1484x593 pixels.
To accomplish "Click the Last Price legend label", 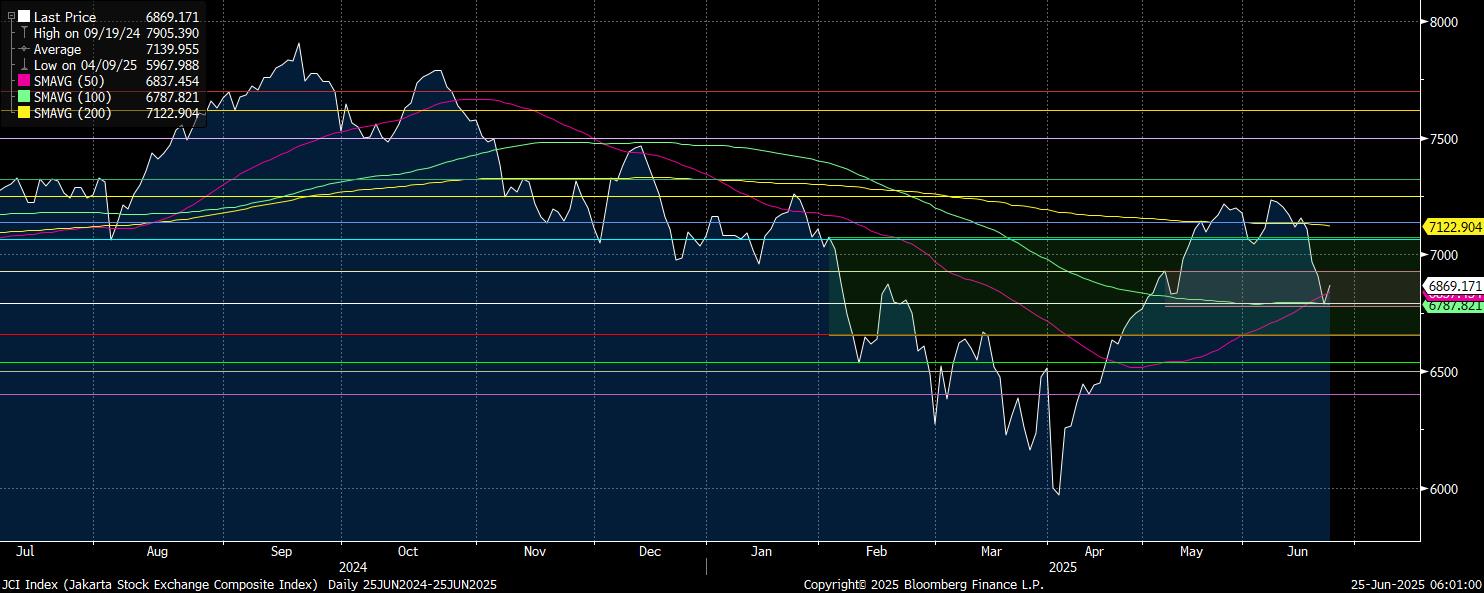I will click(x=65, y=17).
